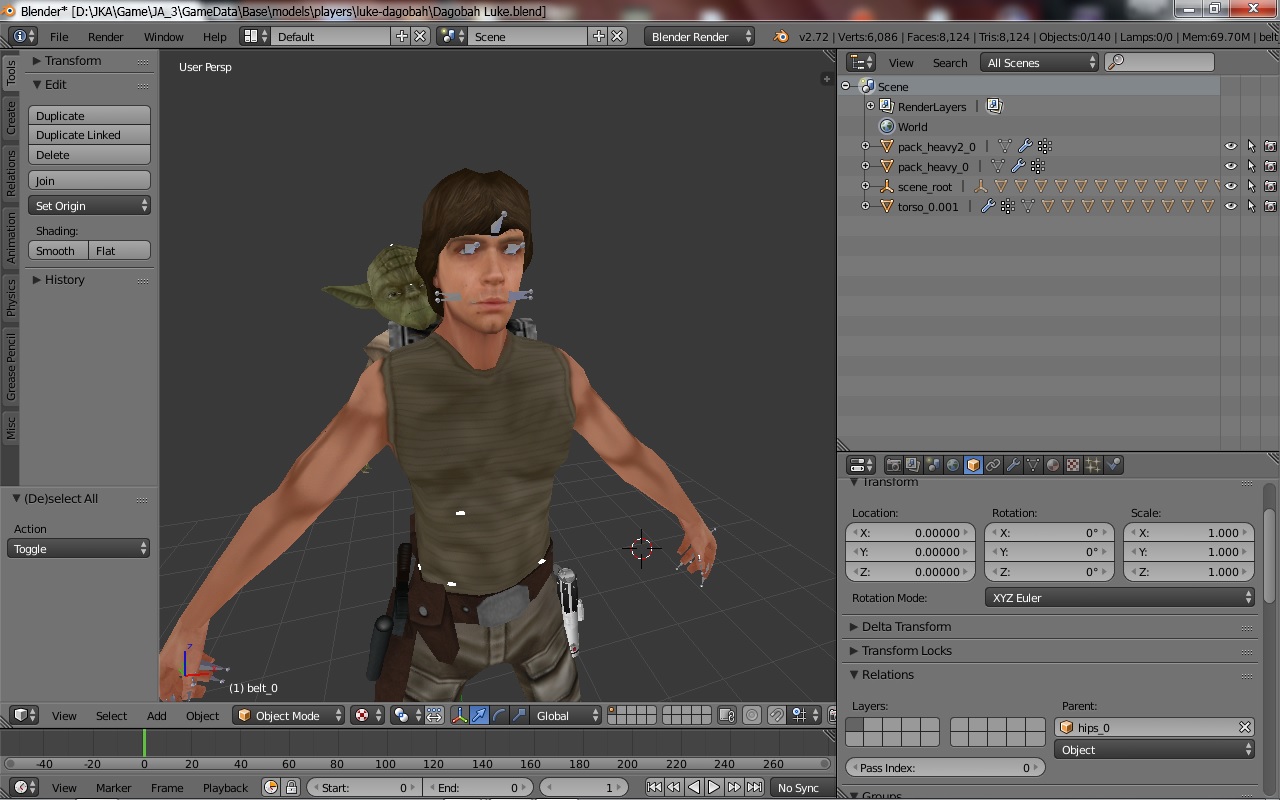Toggle visibility eye of scene_root

pyautogui.click(x=1231, y=186)
